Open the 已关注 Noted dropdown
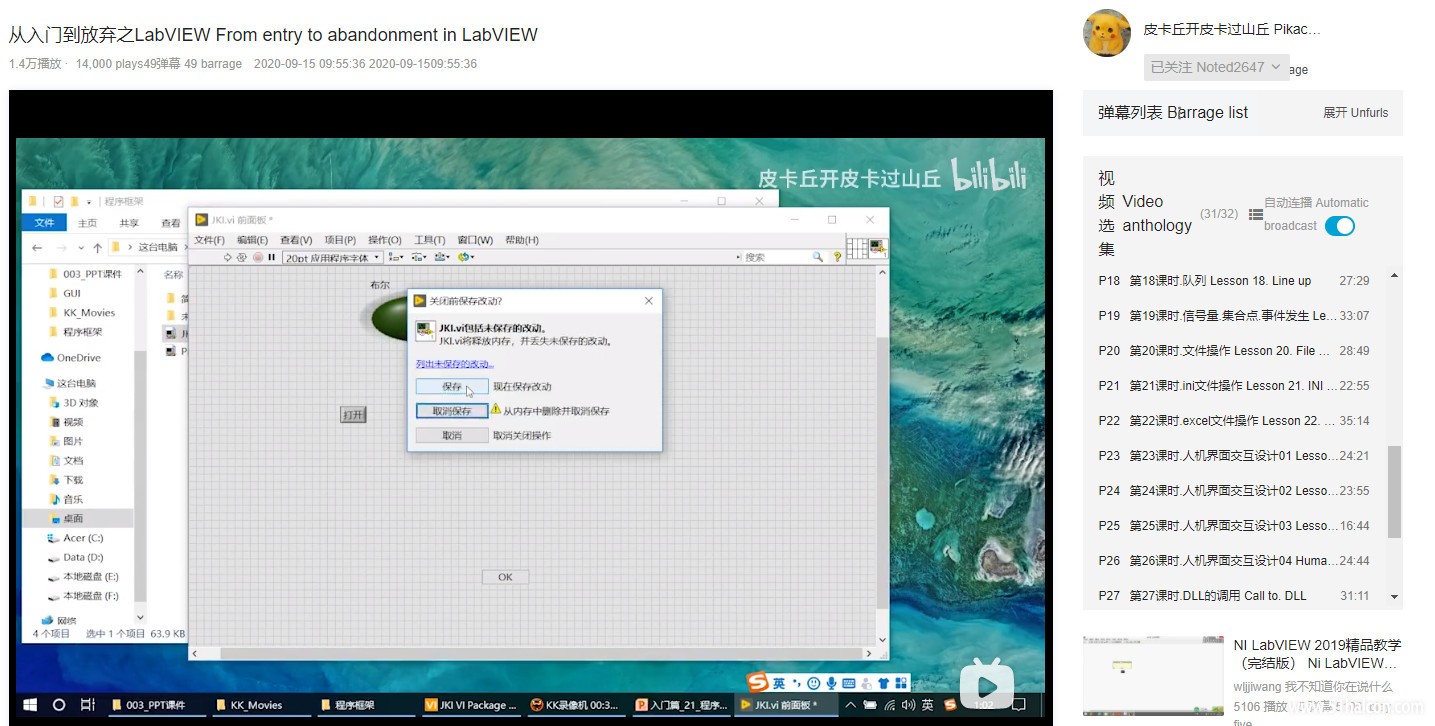Image resolution: width=1435 pixels, height=726 pixels. [x=1215, y=67]
